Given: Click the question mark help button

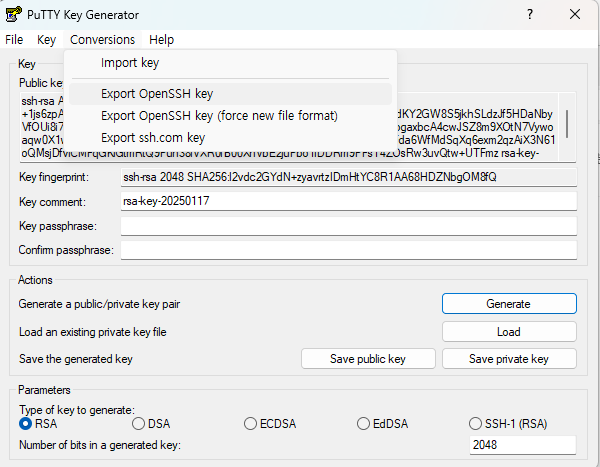Looking at the screenshot, I should (530, 15).
